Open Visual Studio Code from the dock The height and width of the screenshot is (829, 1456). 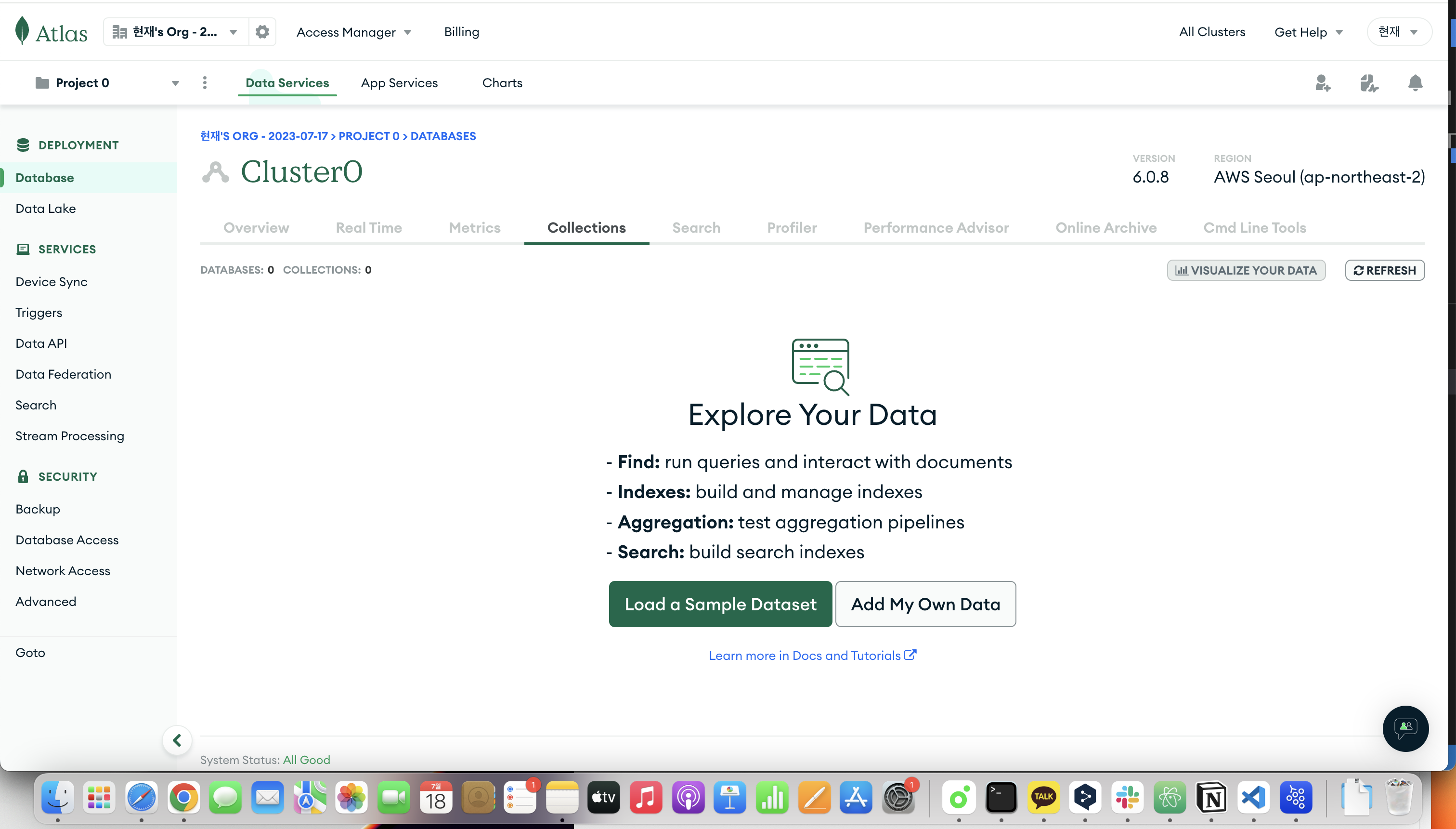[x=1253, y=797]
